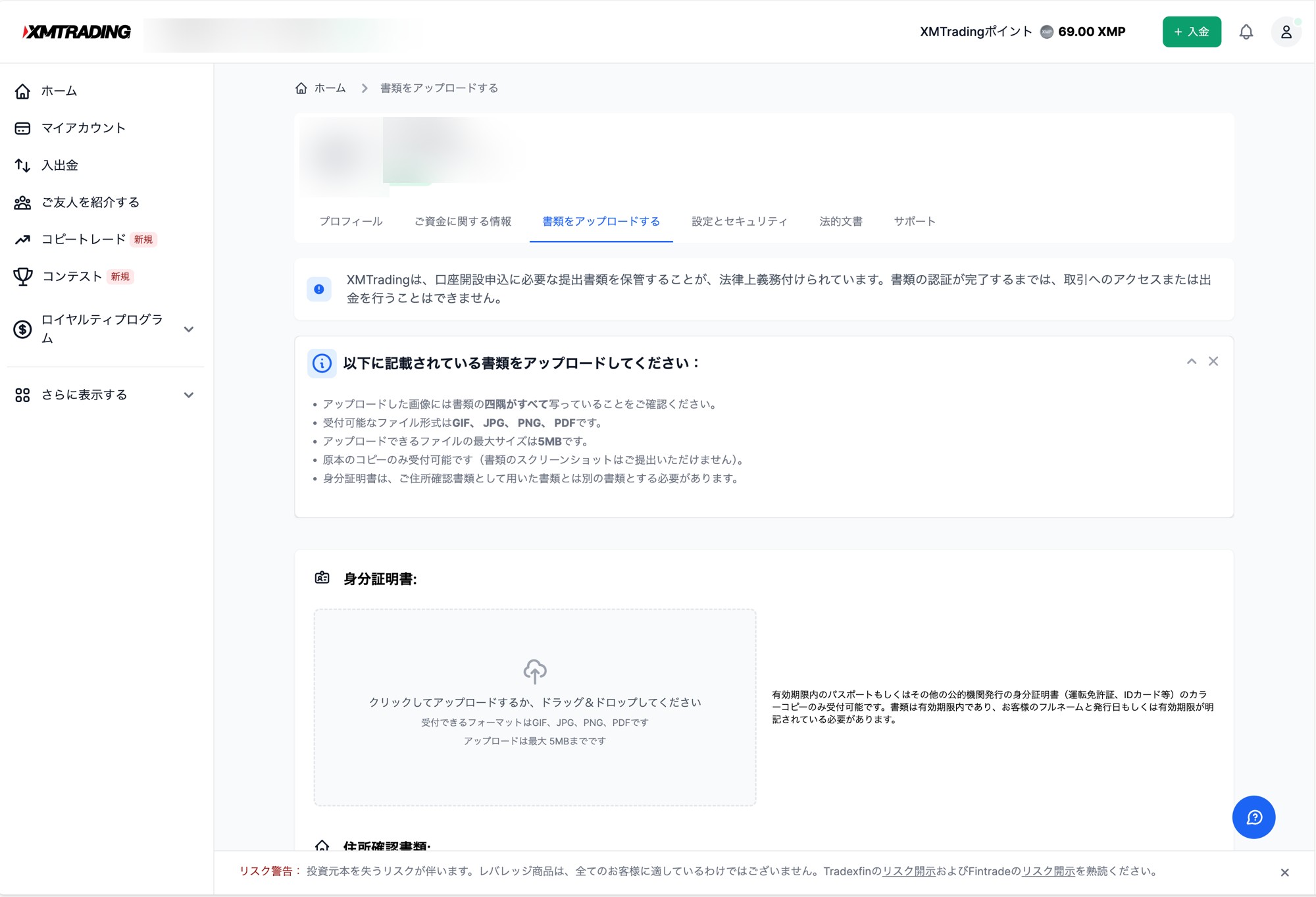Click the loyalty program dollar icon
The height and width of the screenshot is (897, 1316).
22,329
